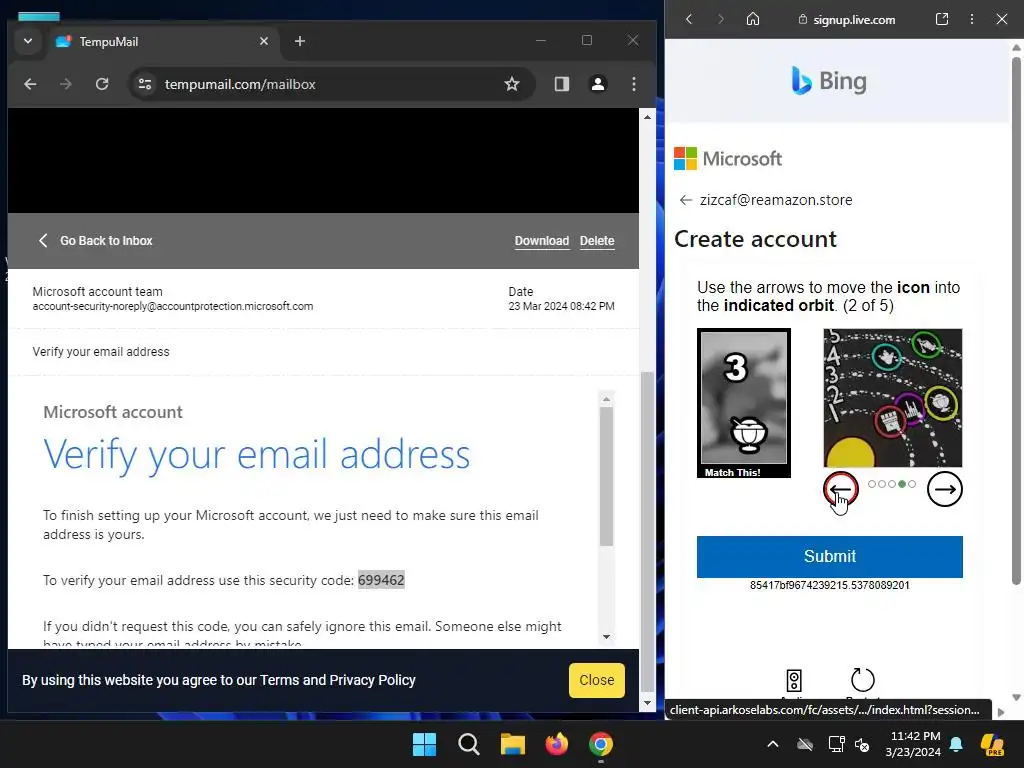
Task: Click the Bing logo
Action: pyautogui.click(x=829, y=81)
